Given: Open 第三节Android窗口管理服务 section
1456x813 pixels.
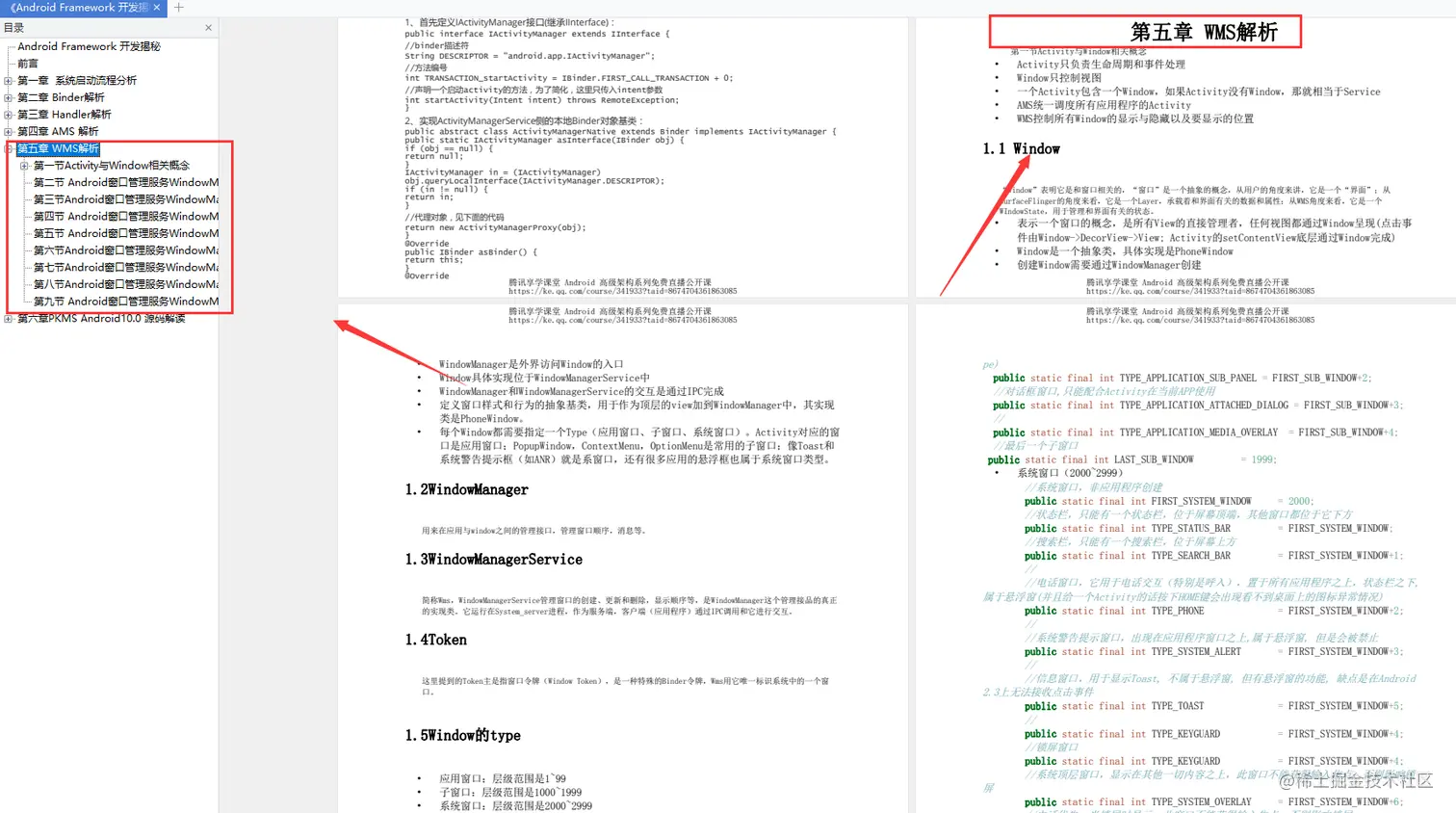Looking at the screenshot, I should coord(126,199).
